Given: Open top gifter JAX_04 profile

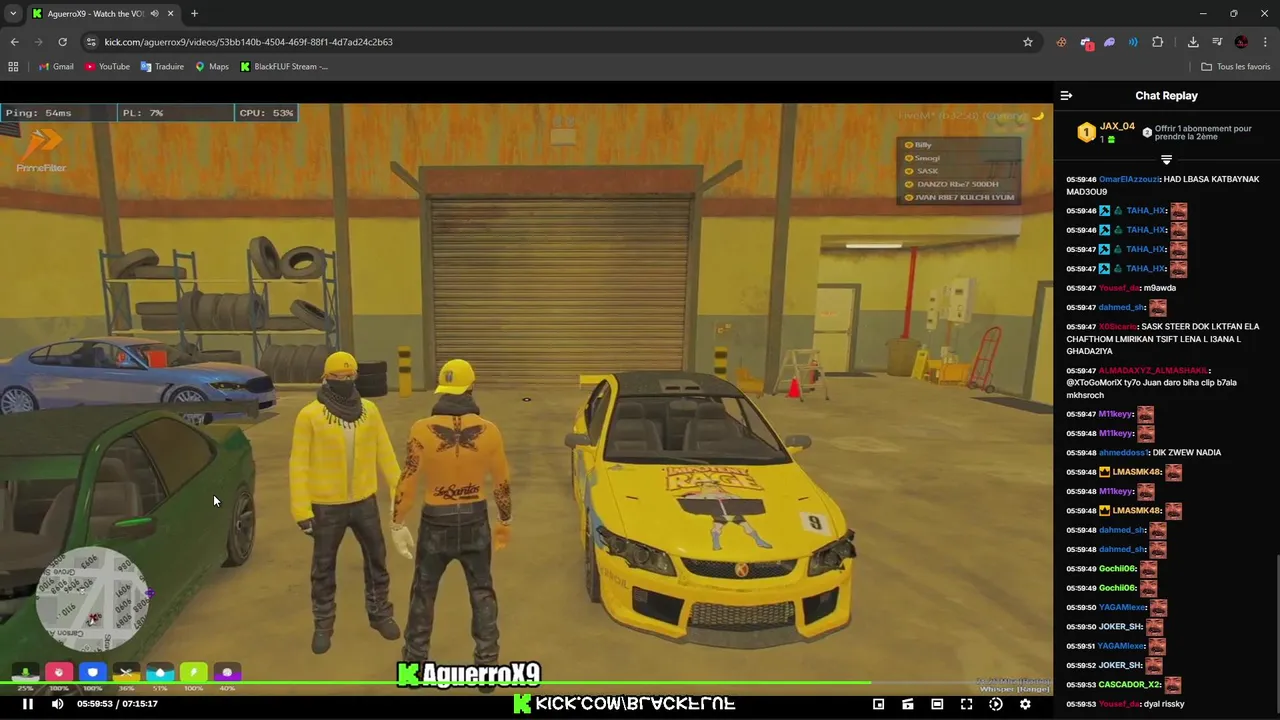Looking at the screenshot, I should 1117,127.
